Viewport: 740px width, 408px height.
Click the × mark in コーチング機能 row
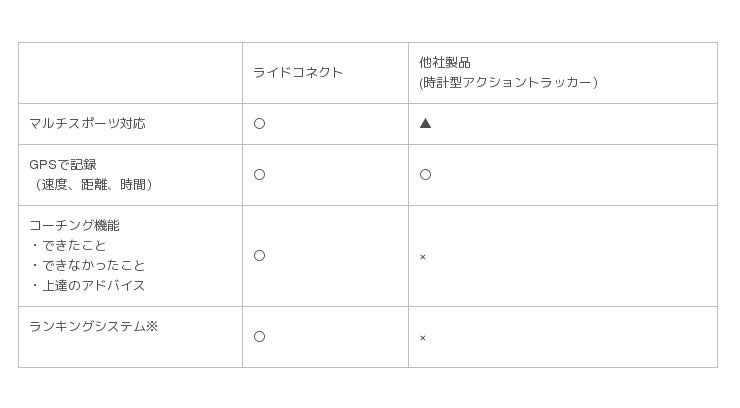423,257
